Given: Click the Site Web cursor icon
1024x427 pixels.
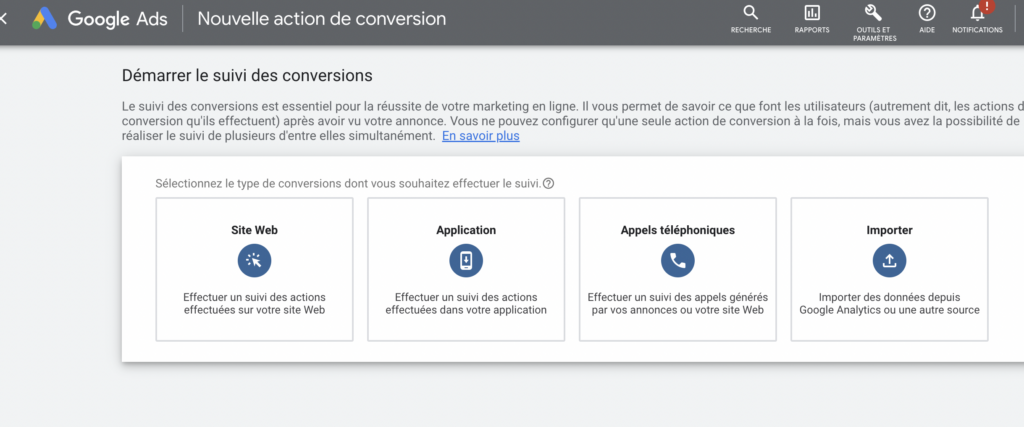Looking at the screenshot, I should click(x=254, y=261).
